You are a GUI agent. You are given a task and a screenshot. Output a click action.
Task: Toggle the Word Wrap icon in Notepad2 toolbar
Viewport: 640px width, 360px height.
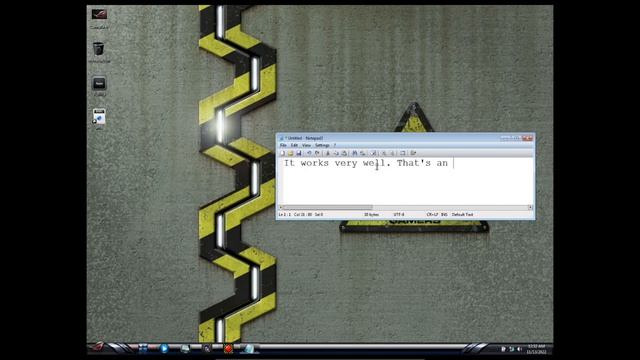373,153
